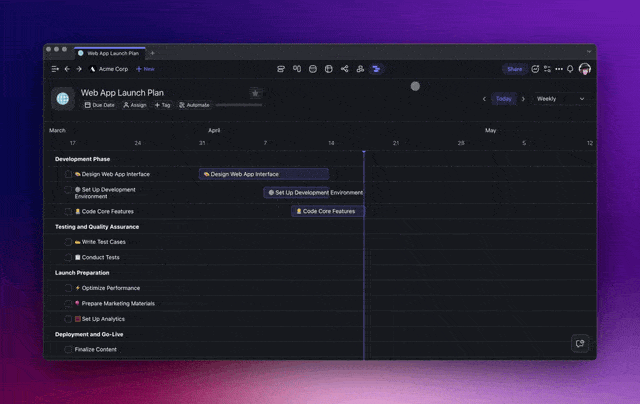The image size is (640, 404).
Task: Switch to Calendar action view icon
Action: coord(313,69)
